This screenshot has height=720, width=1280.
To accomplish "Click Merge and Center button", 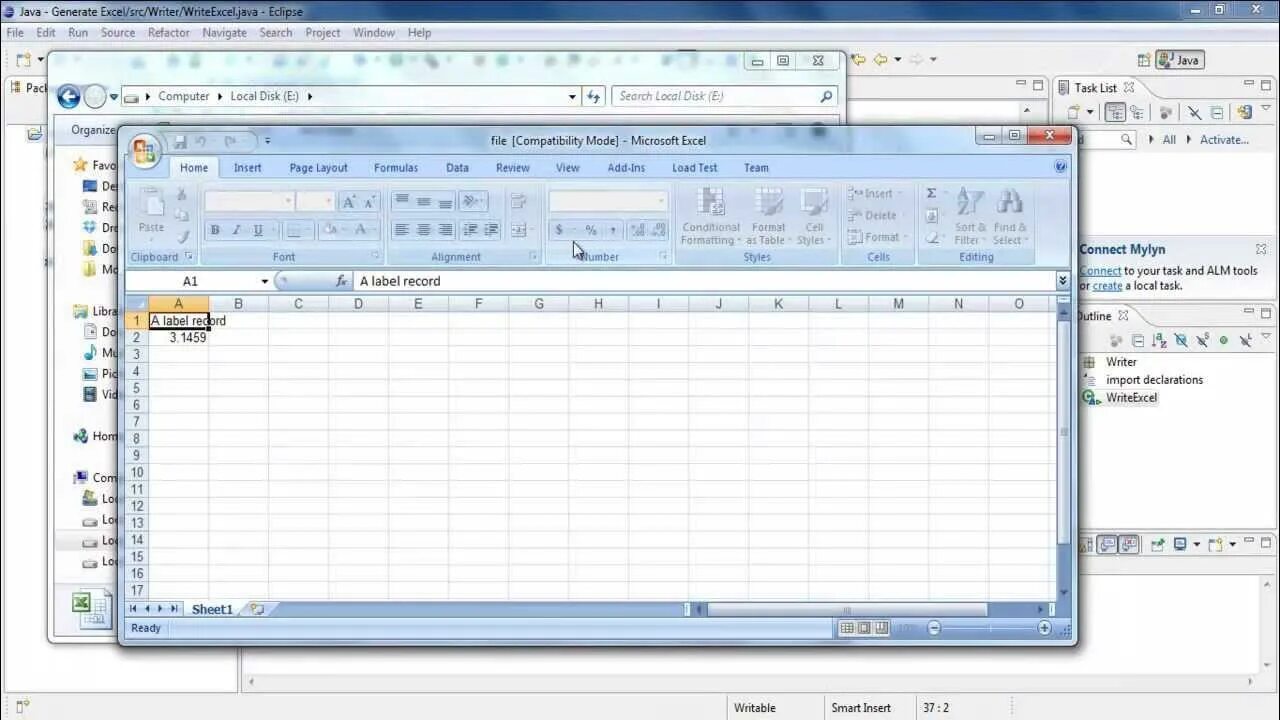I will 520,230.
